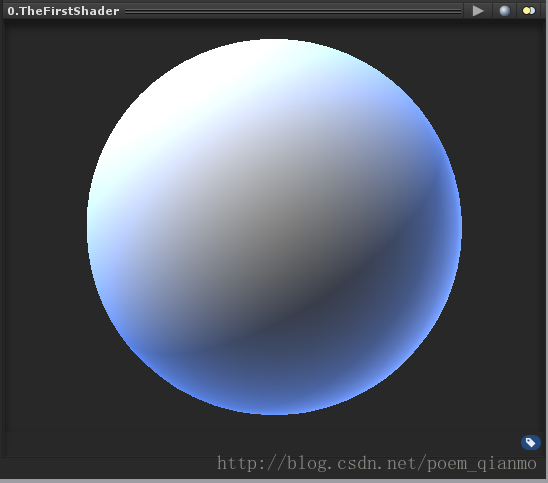Click the rendered shader sphere preview
548x483 pixels.
point(274,227)
